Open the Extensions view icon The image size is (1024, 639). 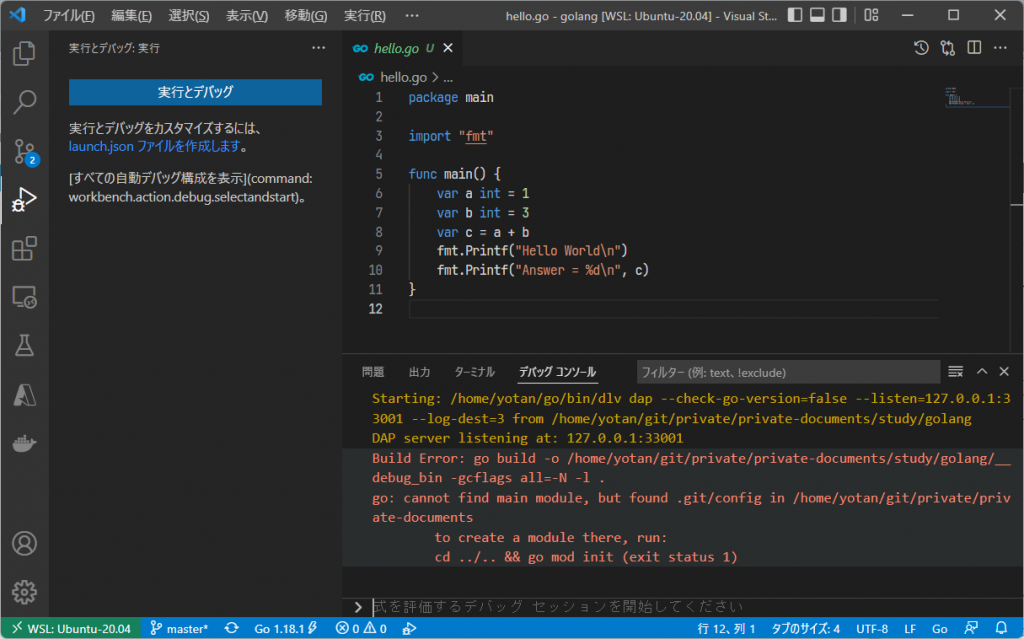point(24,248)
